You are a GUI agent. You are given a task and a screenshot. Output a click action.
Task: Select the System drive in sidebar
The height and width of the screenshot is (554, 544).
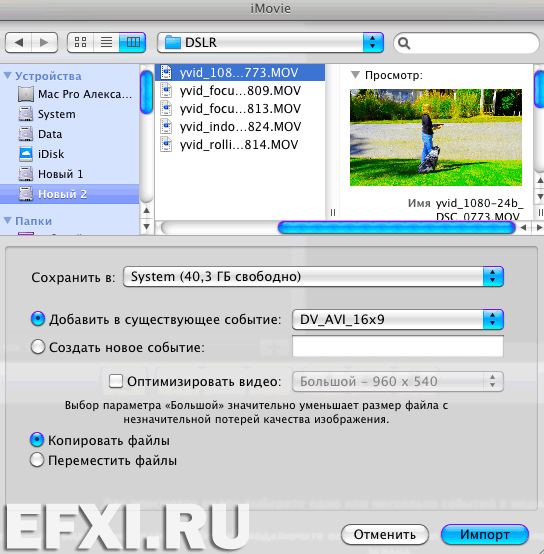pyautogui.click(x=70, y=114)
